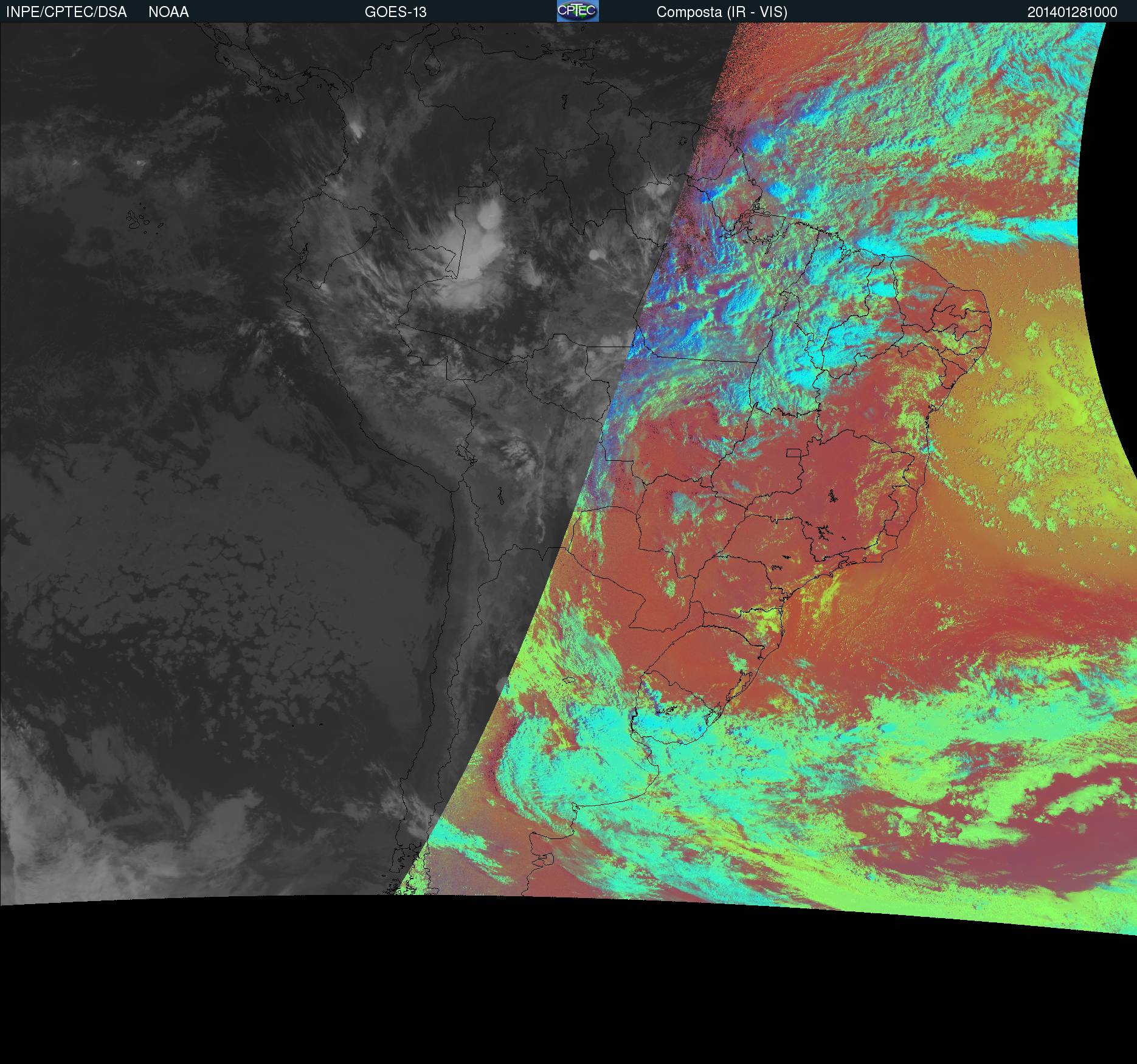The image size is (1137, 1064).
Task: Click the GOES-13 satellite label
Action: point(396,12)
